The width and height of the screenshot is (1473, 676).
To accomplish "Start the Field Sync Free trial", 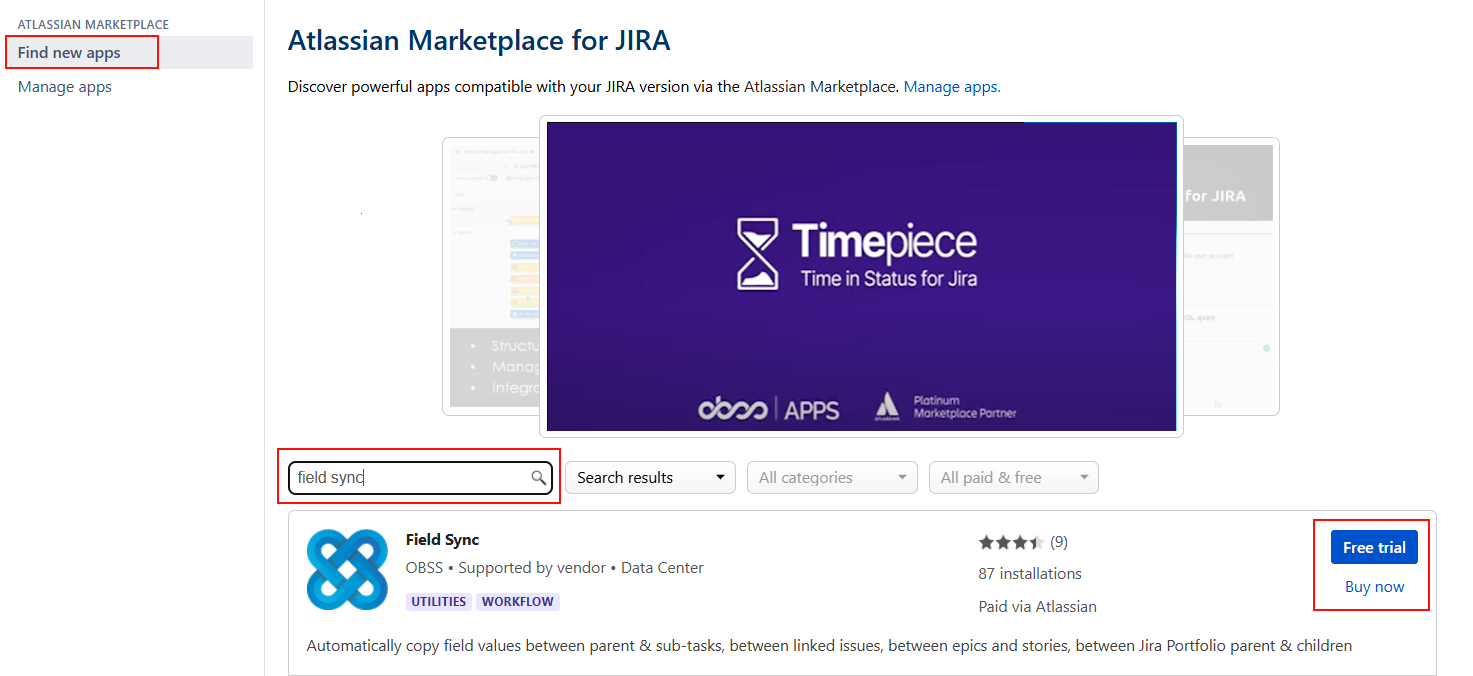I will tap(1373, 547).
